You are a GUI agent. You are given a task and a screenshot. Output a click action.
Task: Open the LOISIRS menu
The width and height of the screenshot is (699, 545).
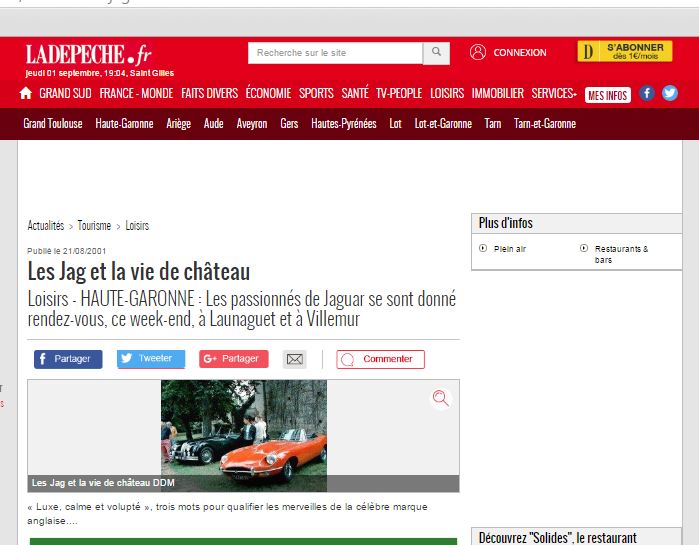(x=447, y=93)
